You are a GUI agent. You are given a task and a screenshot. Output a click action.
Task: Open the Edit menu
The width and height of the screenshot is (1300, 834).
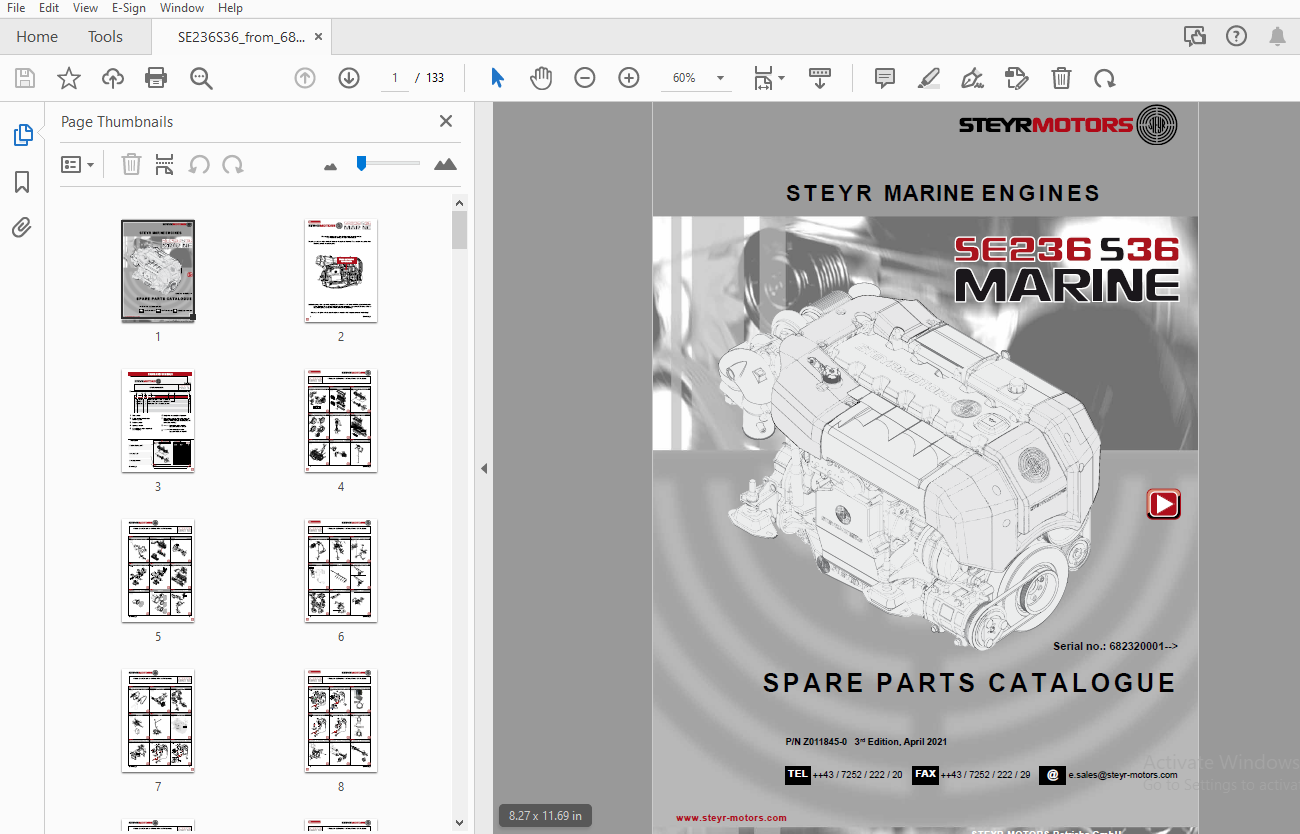click(48, 8)
